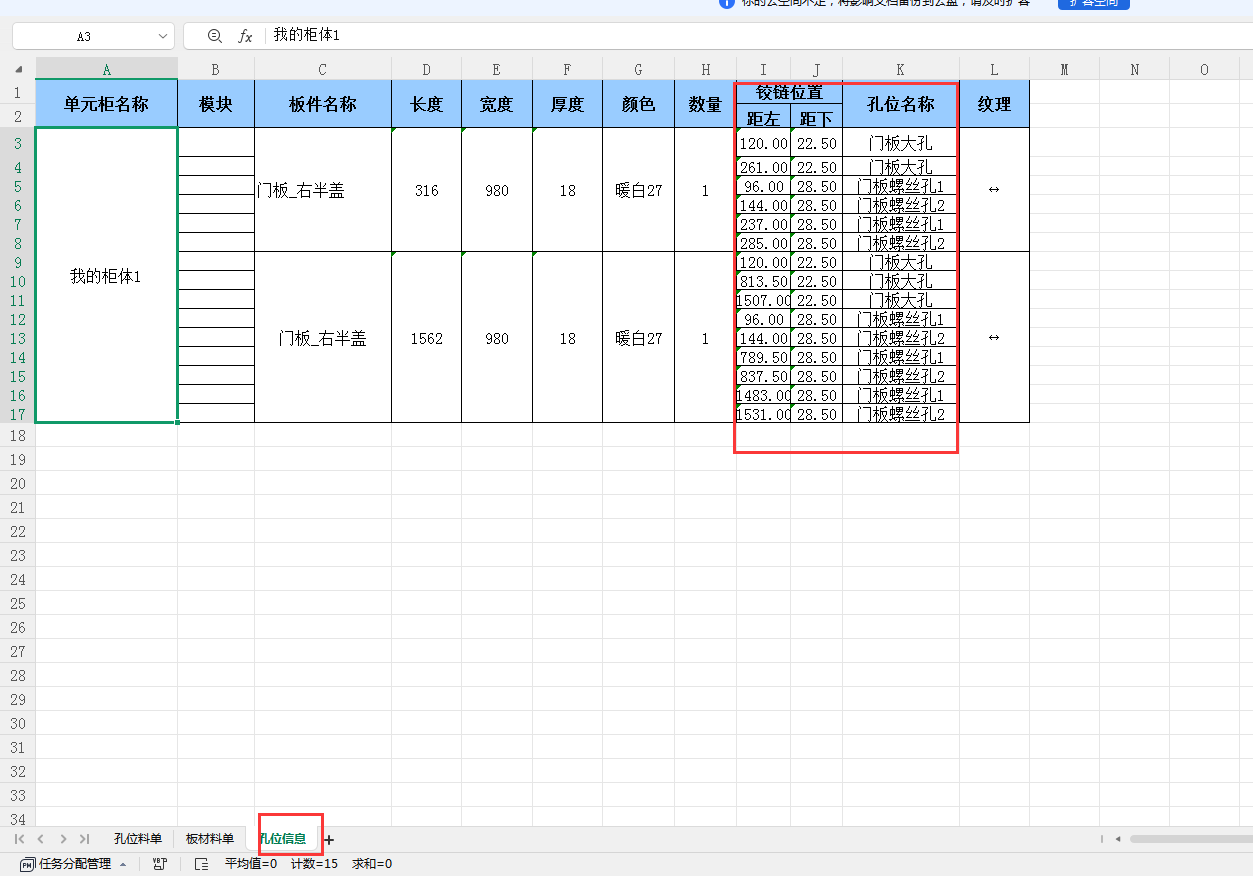The width and height of the screenshot is (1253, 876).
Task: Click the magnifier zoom icon beside the formula bar
Action: 215,35
